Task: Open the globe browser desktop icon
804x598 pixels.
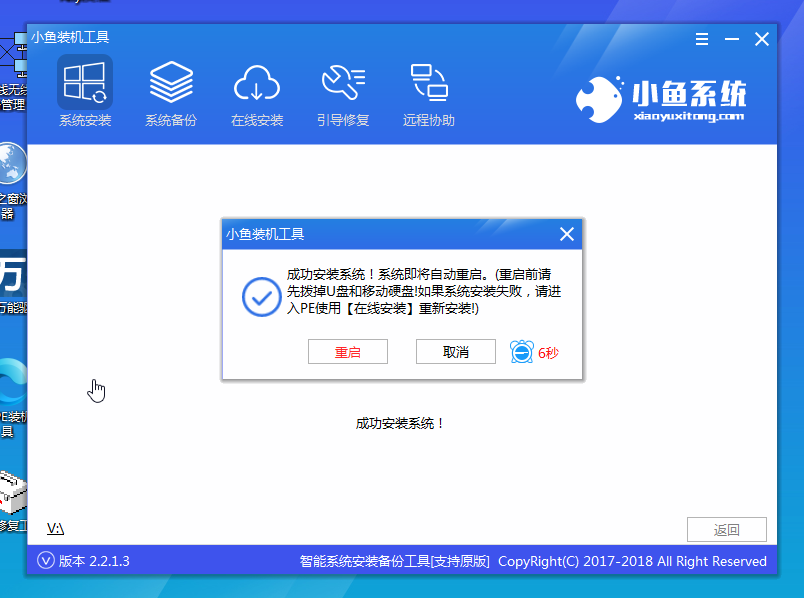Action: click(13, 165)
